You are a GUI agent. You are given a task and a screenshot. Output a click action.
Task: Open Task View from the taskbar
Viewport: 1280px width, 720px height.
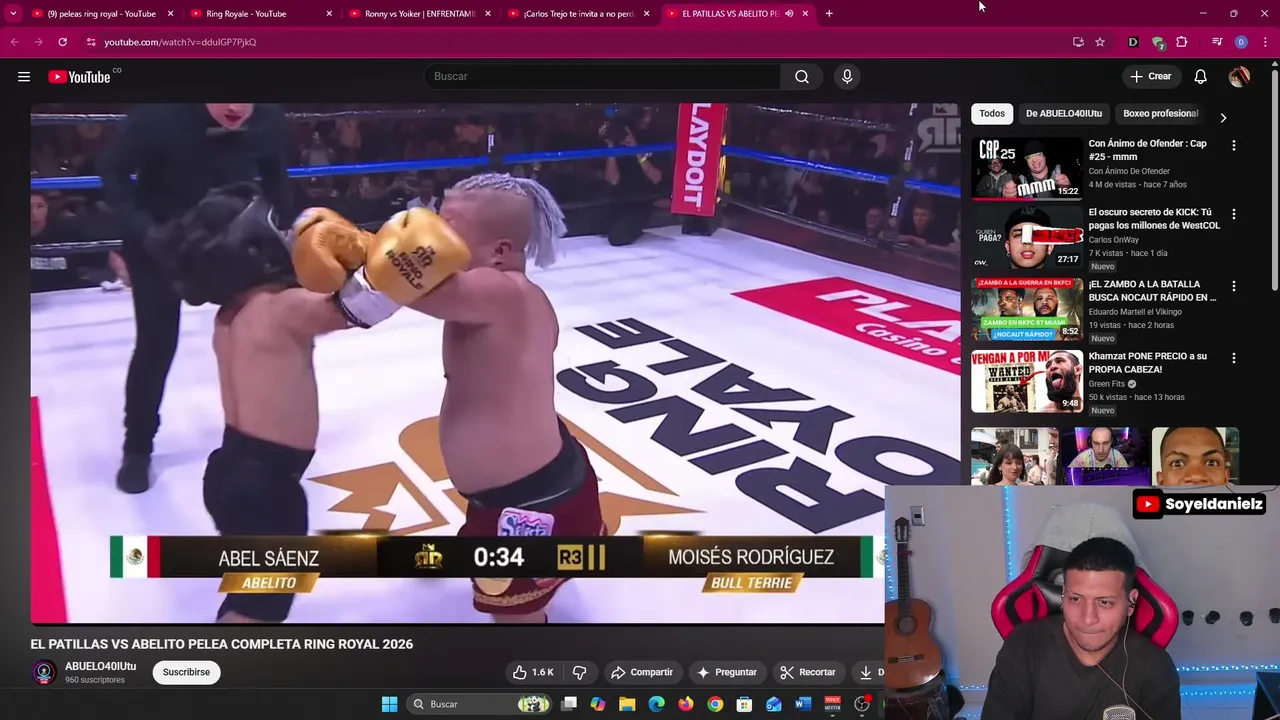569,704
